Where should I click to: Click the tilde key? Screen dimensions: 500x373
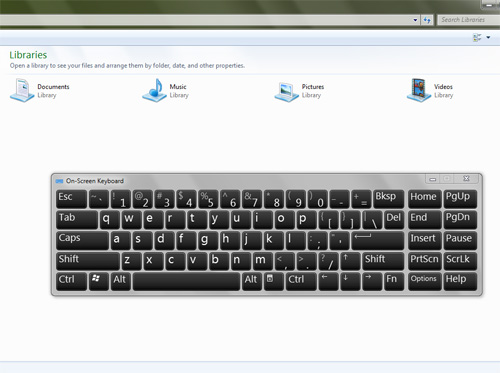tap(98, 199)
